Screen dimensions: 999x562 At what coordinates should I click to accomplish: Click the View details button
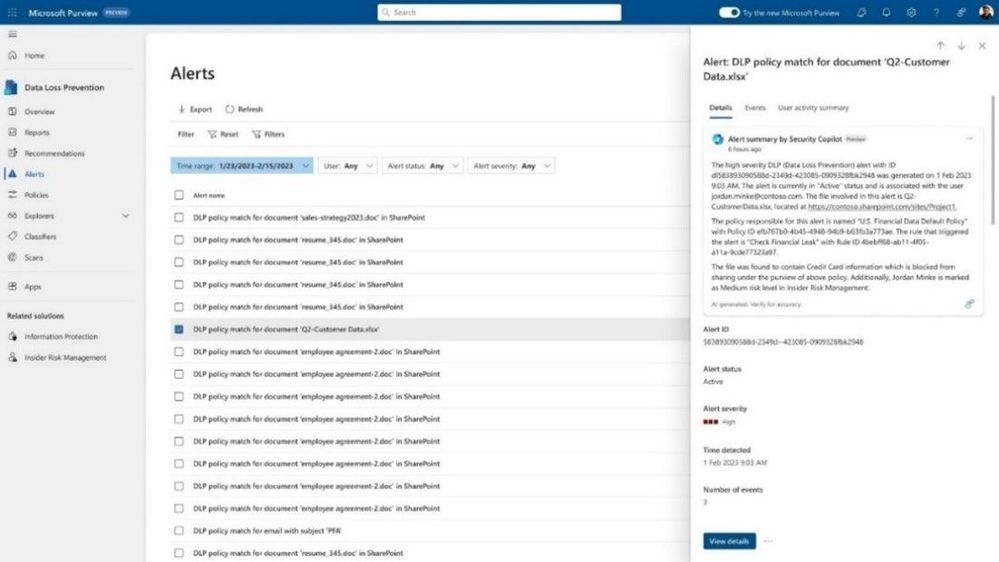[x=729, y=541]
